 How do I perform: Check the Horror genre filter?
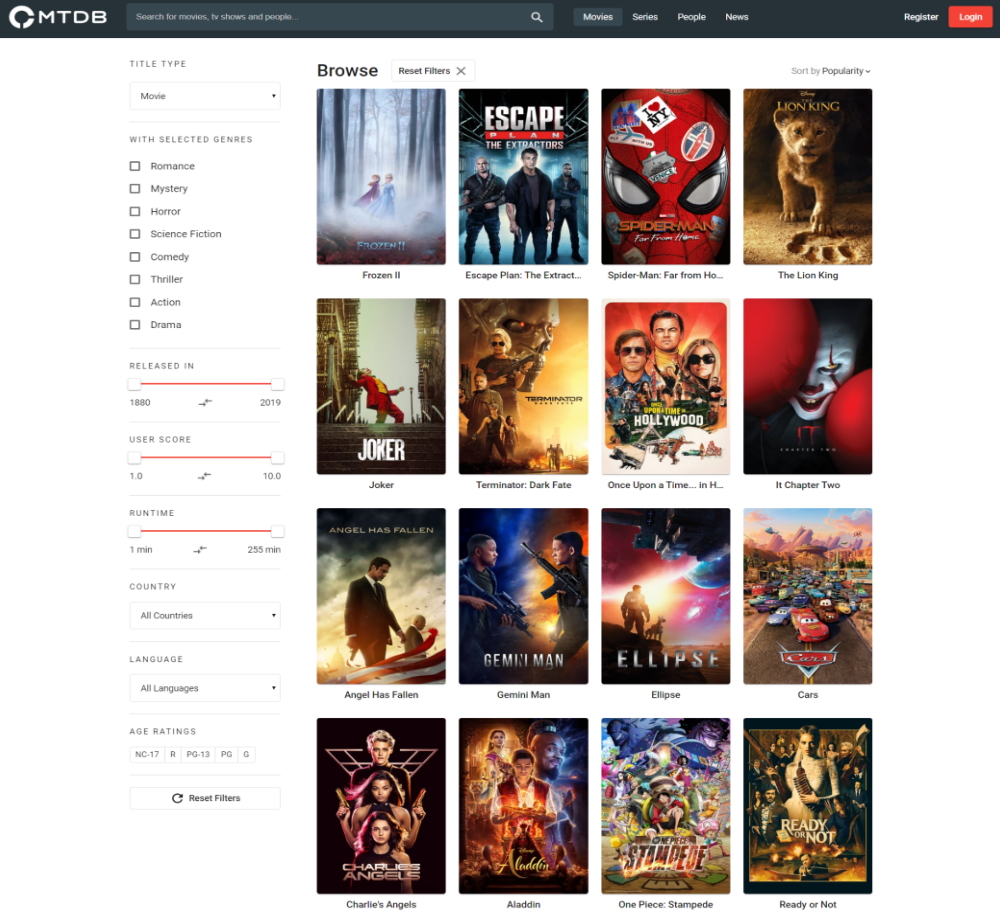(x=135, y=211)
